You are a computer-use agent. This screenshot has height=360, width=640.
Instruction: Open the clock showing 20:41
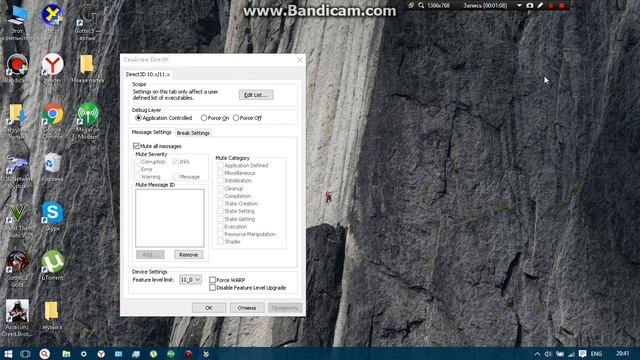[x=622, y=353]
